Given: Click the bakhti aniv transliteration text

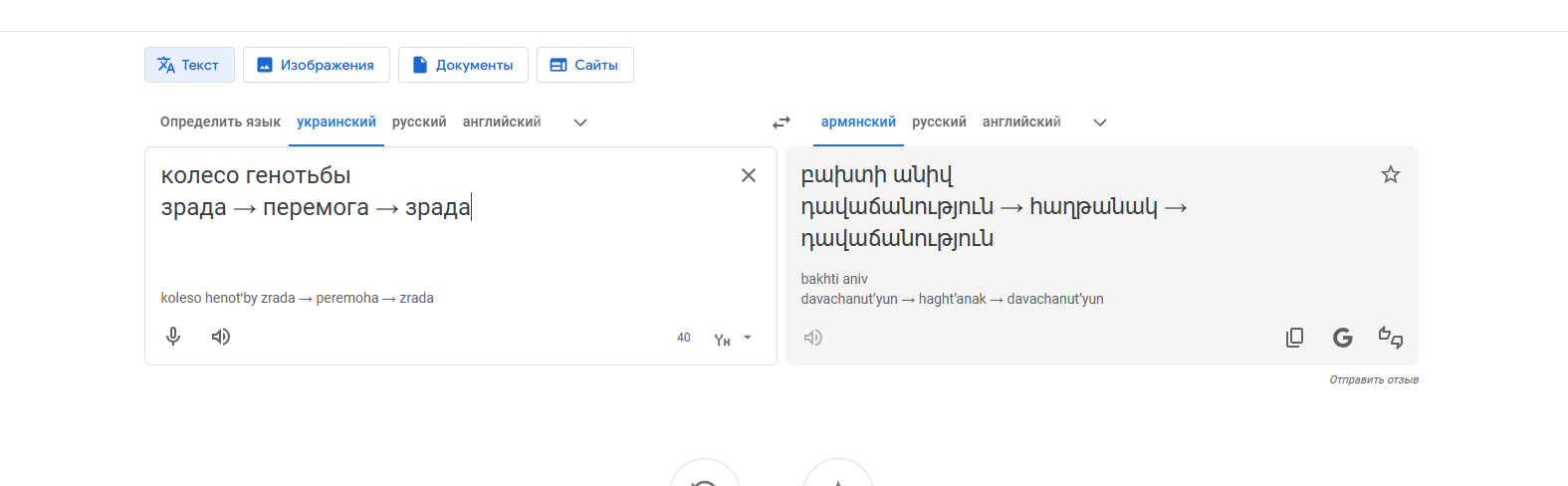Looking at the screenshot, I should [x=834, y=279].
